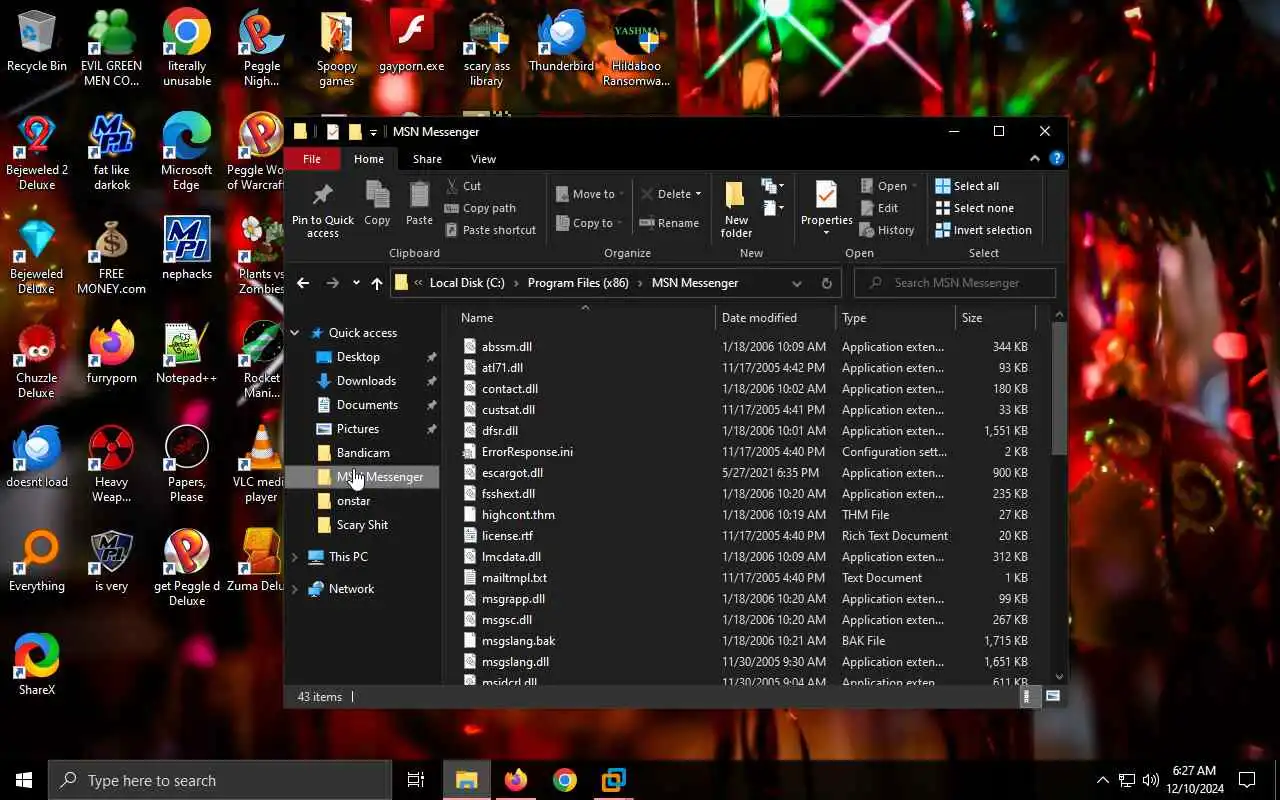Image resolution: width=1280 pixels, height=800 pixels.
Task: Open the Delete dropdown arrow
Action: click(x=698, y=194)
